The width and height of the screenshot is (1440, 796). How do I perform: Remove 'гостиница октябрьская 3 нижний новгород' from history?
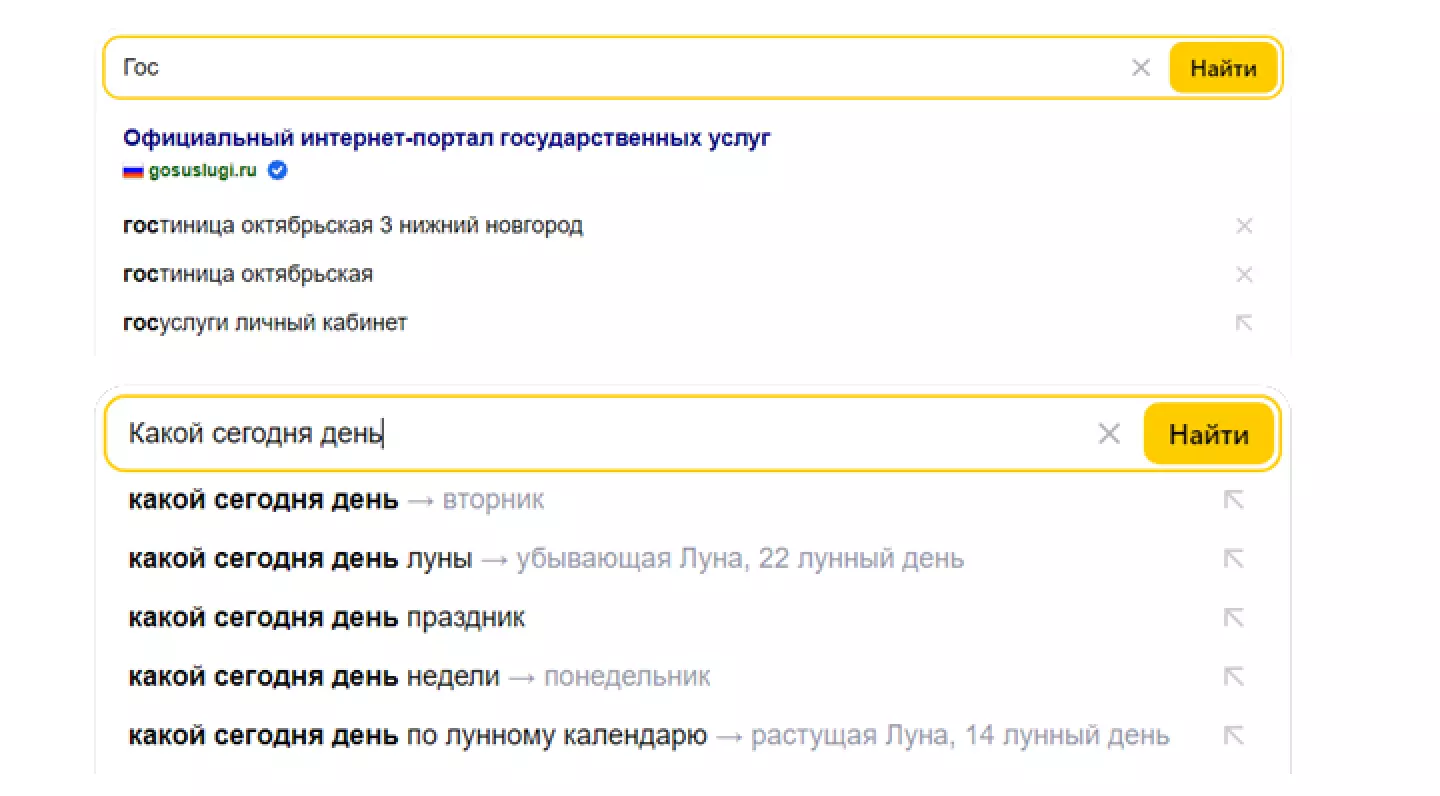(1244, 226)
